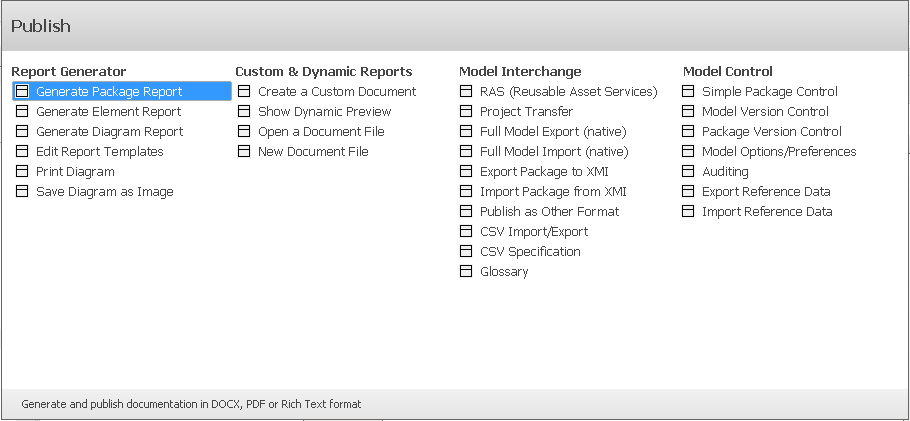Open Edit Report Templates
Image resolution: width=910 pixels, height=421 pixels.
coord(99,151)
